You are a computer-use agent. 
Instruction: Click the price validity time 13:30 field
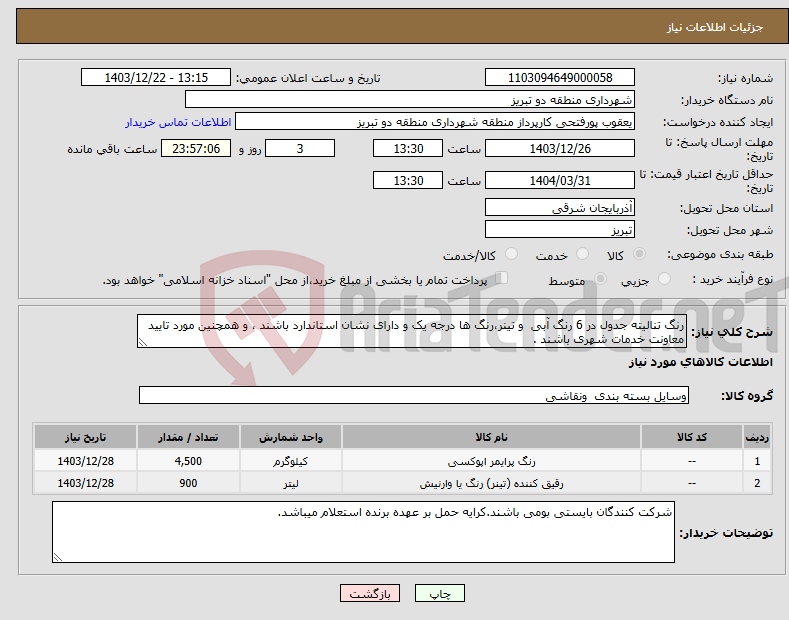tap(408, 180)
